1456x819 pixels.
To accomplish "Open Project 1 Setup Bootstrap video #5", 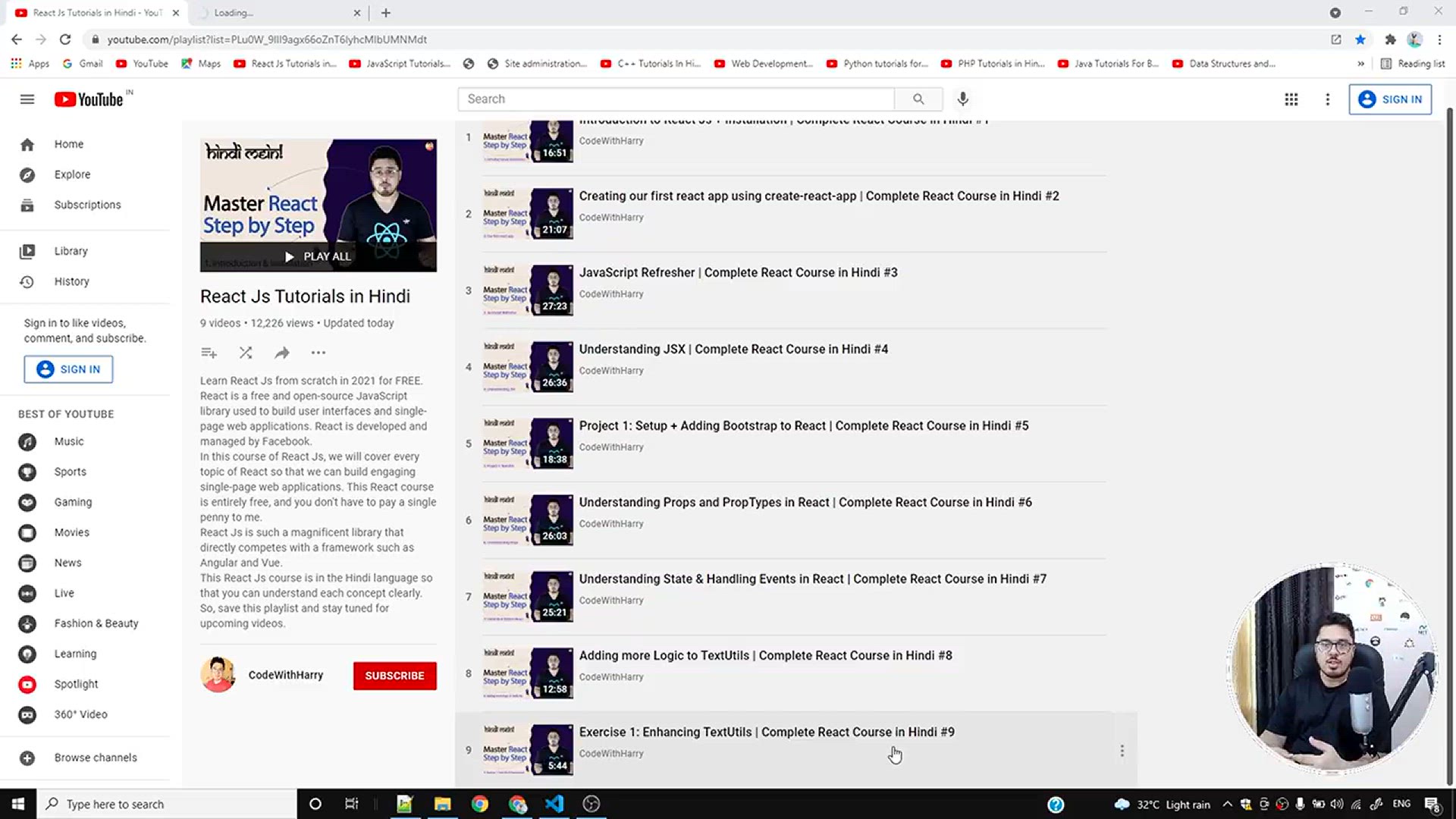I will click(804, 425).
